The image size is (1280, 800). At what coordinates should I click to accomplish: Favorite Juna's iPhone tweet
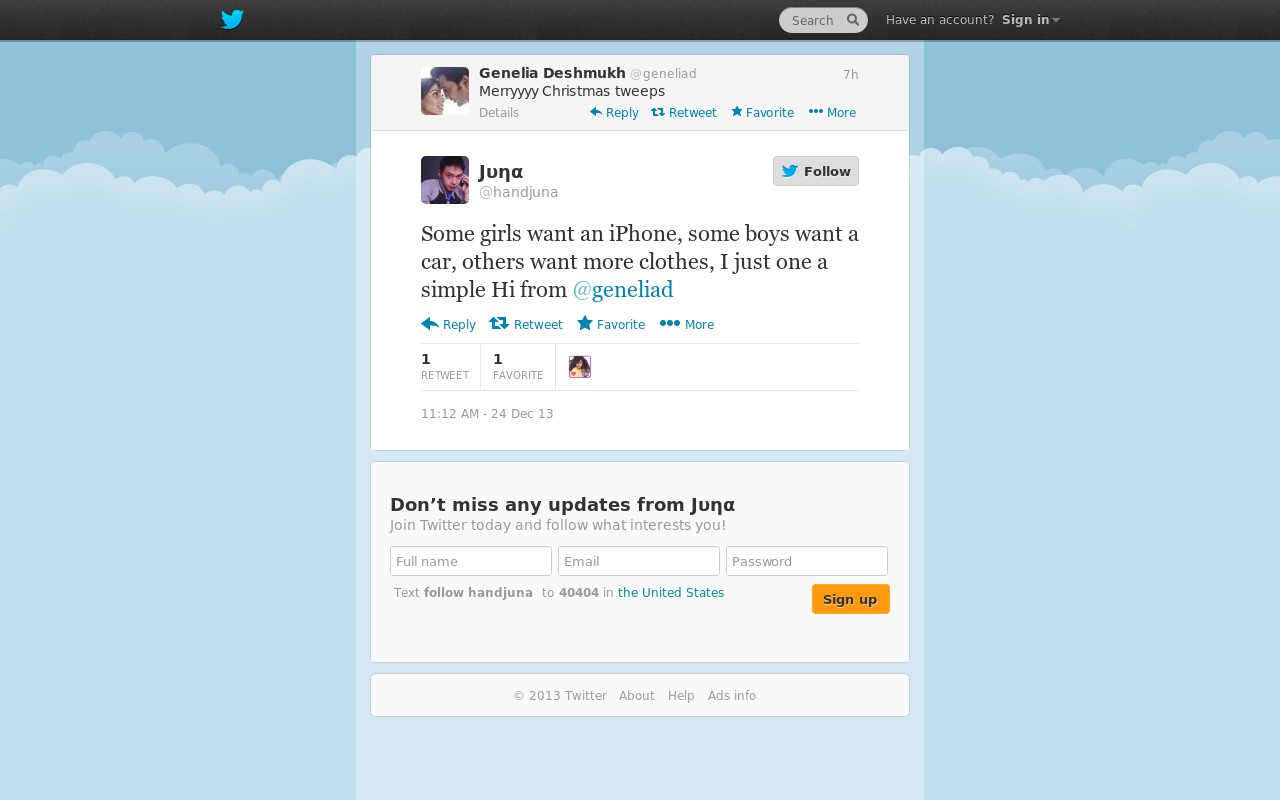pyautogui.click(x=611, y=324)
